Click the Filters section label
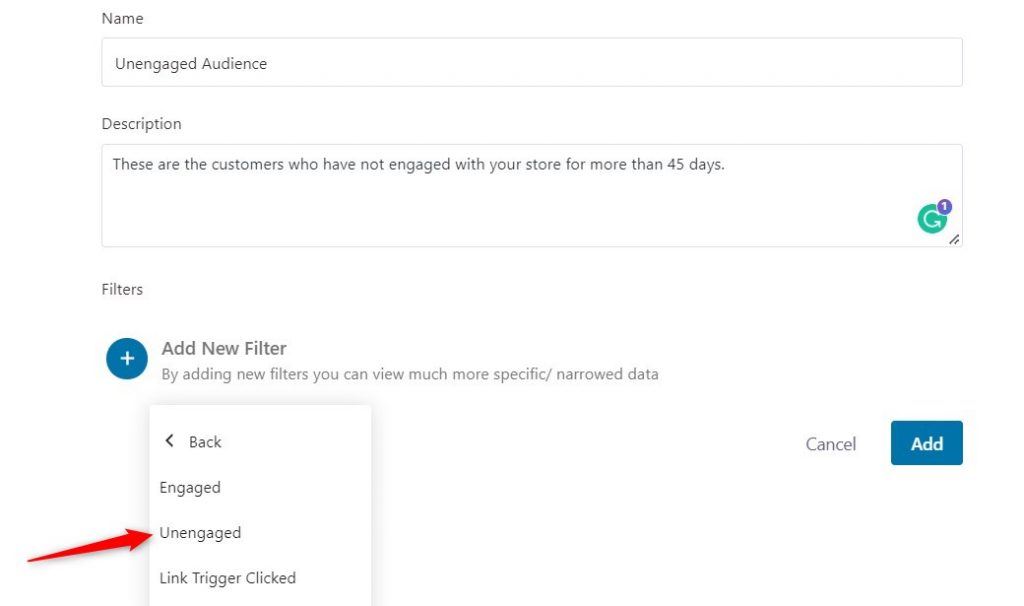The image size is (1024, 606). click(122, 289)
